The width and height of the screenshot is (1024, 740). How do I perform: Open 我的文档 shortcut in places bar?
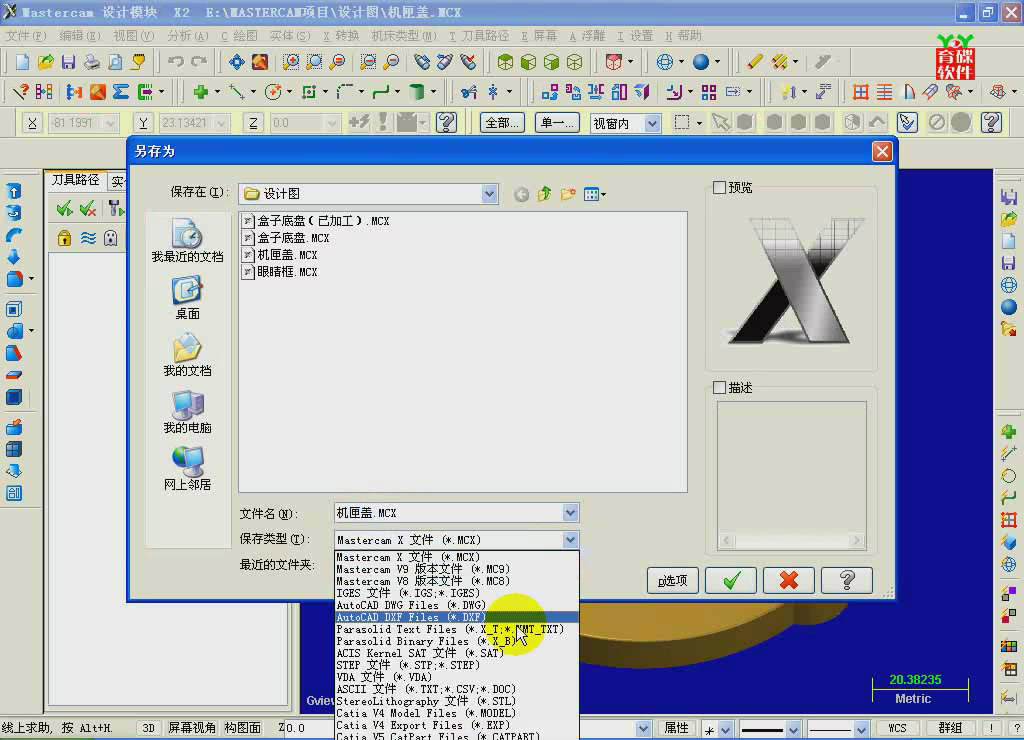[x=187, y=355]
